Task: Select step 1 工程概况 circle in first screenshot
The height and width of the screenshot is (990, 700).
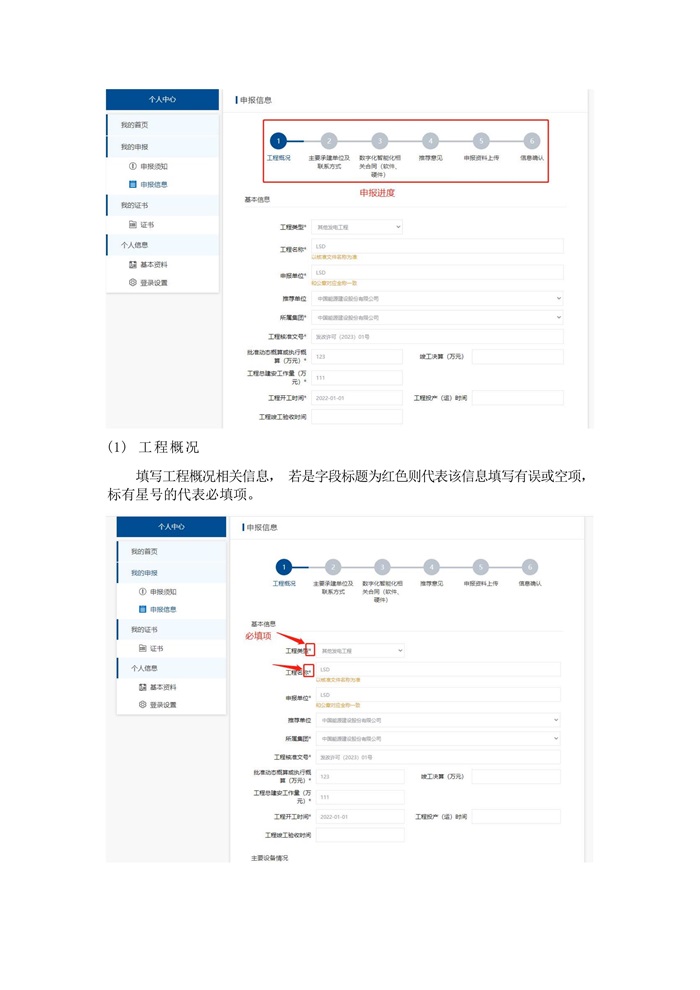Action: pyautogui.click(x=278, y=141)
